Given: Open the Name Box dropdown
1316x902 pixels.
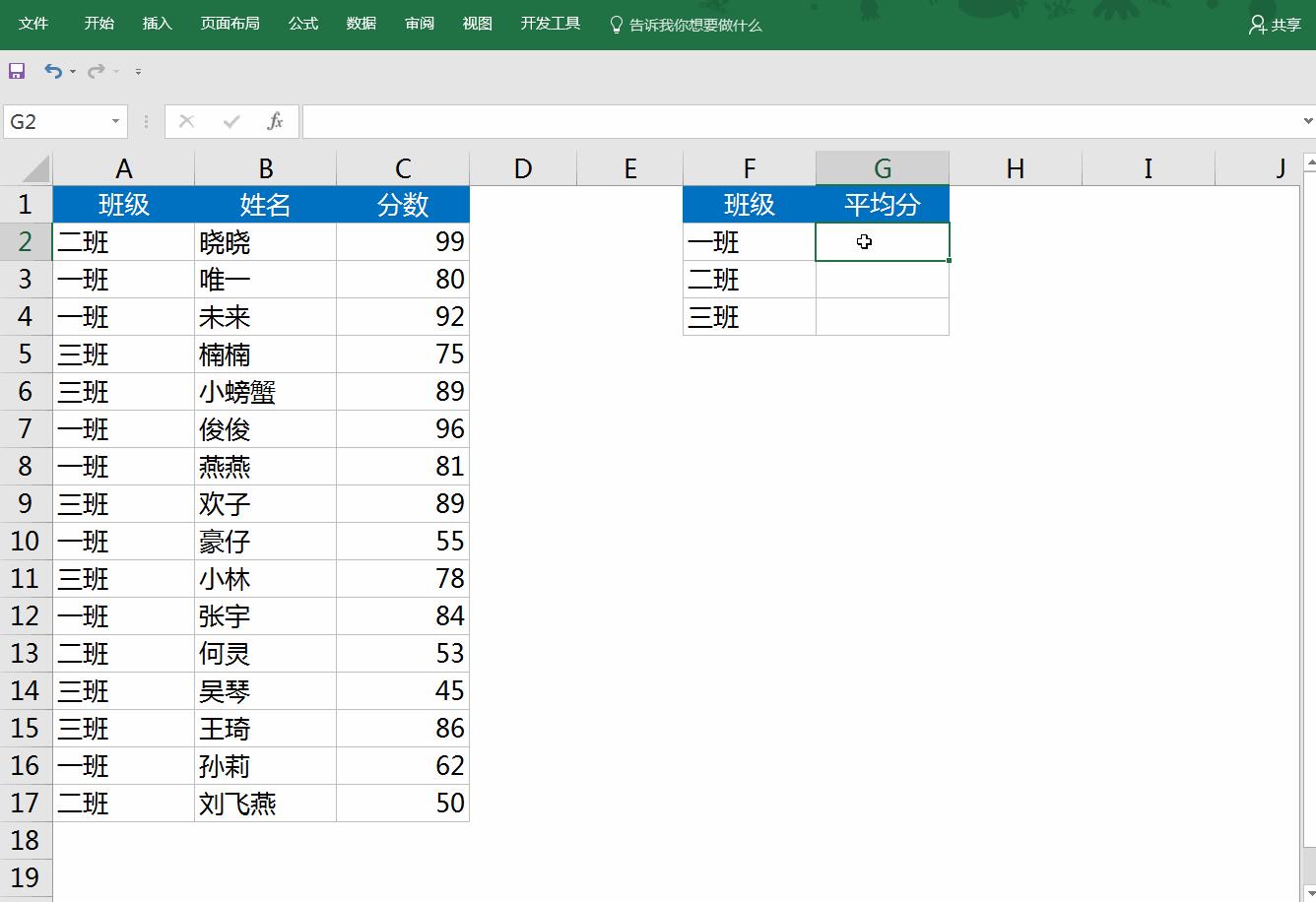Looking at the screenshot, I should pos(115,121).
